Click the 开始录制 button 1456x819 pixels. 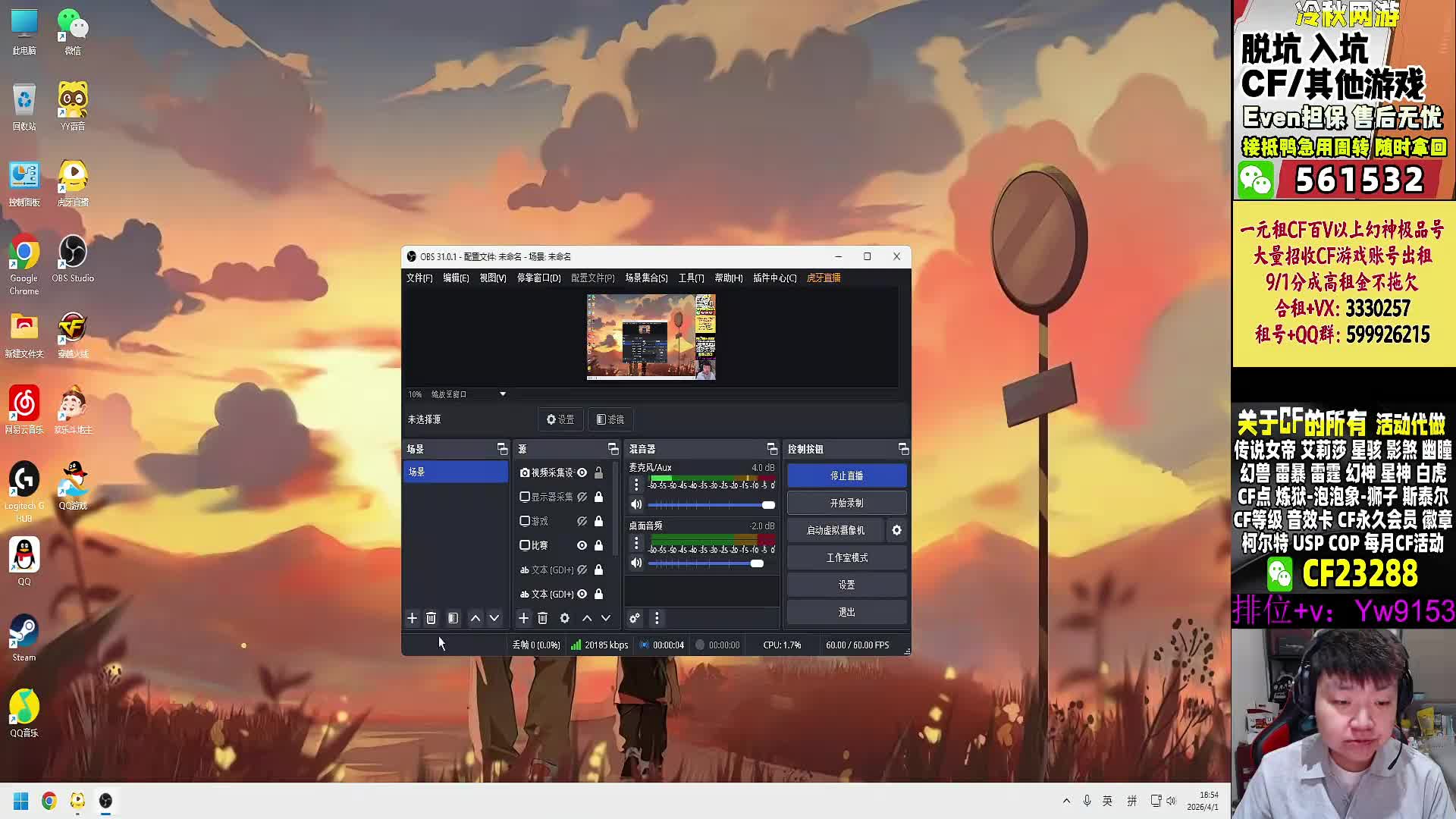click(846, 503)
